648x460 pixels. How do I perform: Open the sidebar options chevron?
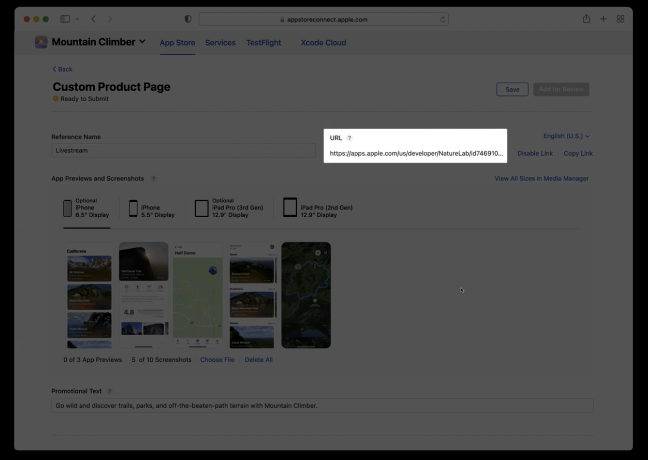point(77,19)
